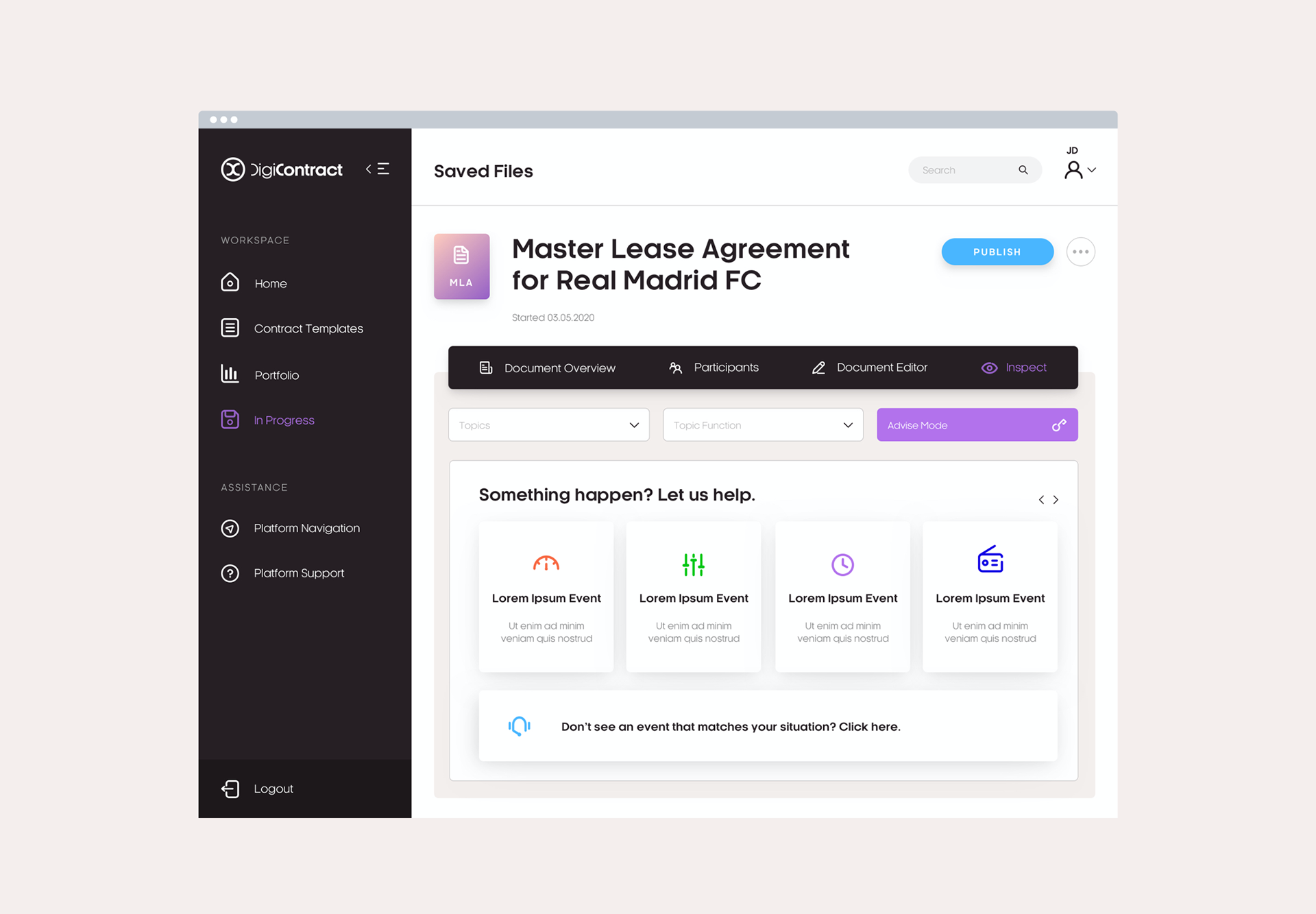
Task: Show next events with the right arrow
Action: (1056, 500)
